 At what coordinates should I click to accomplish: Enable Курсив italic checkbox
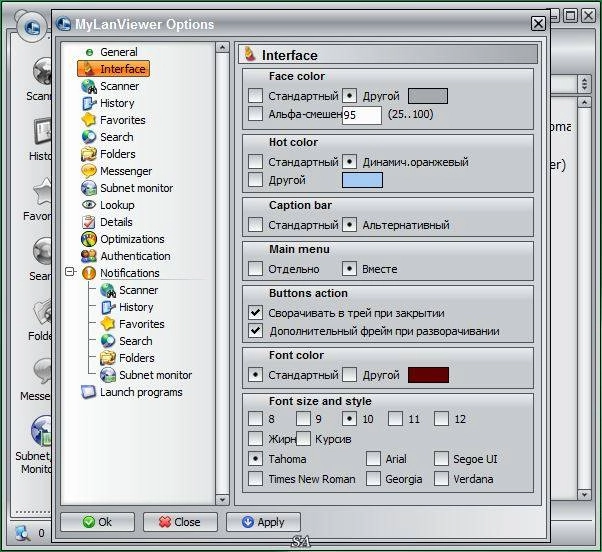tap(303, 438)
